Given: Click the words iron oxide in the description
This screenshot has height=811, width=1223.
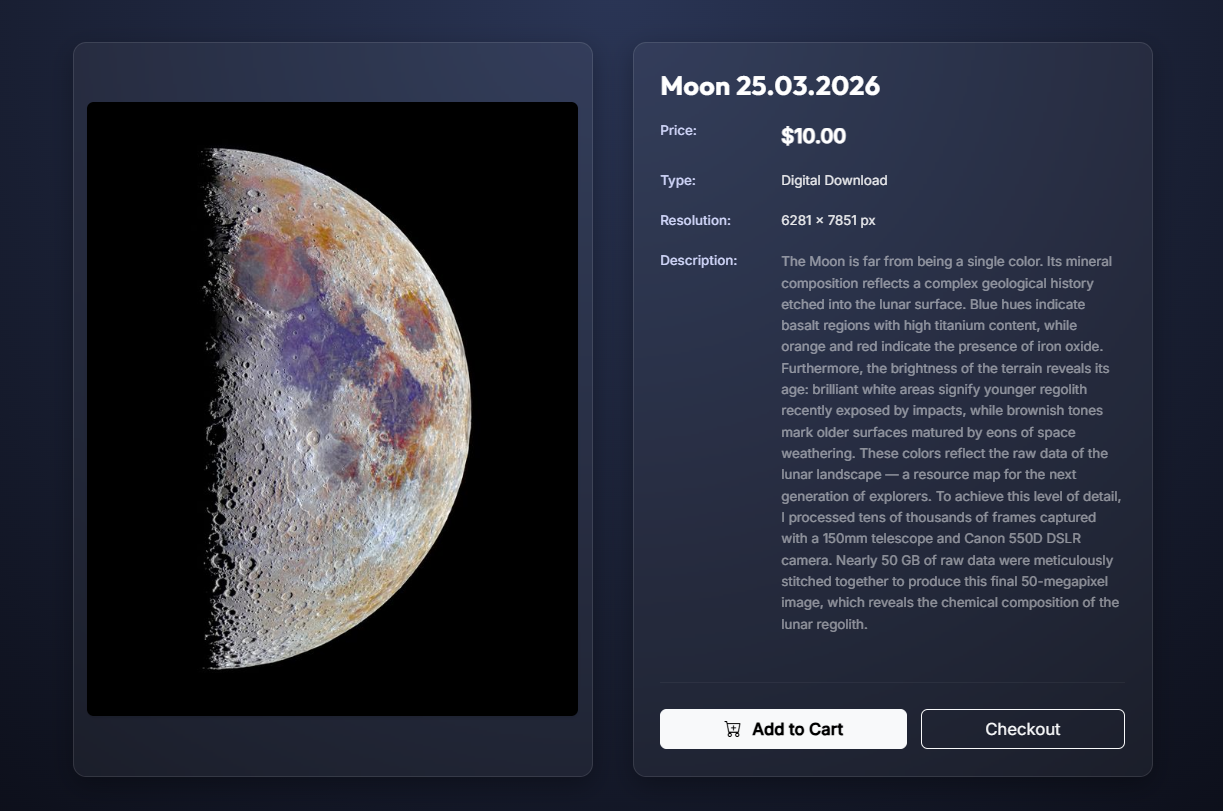Looking at the screenshot, I should click(1064, 347).
